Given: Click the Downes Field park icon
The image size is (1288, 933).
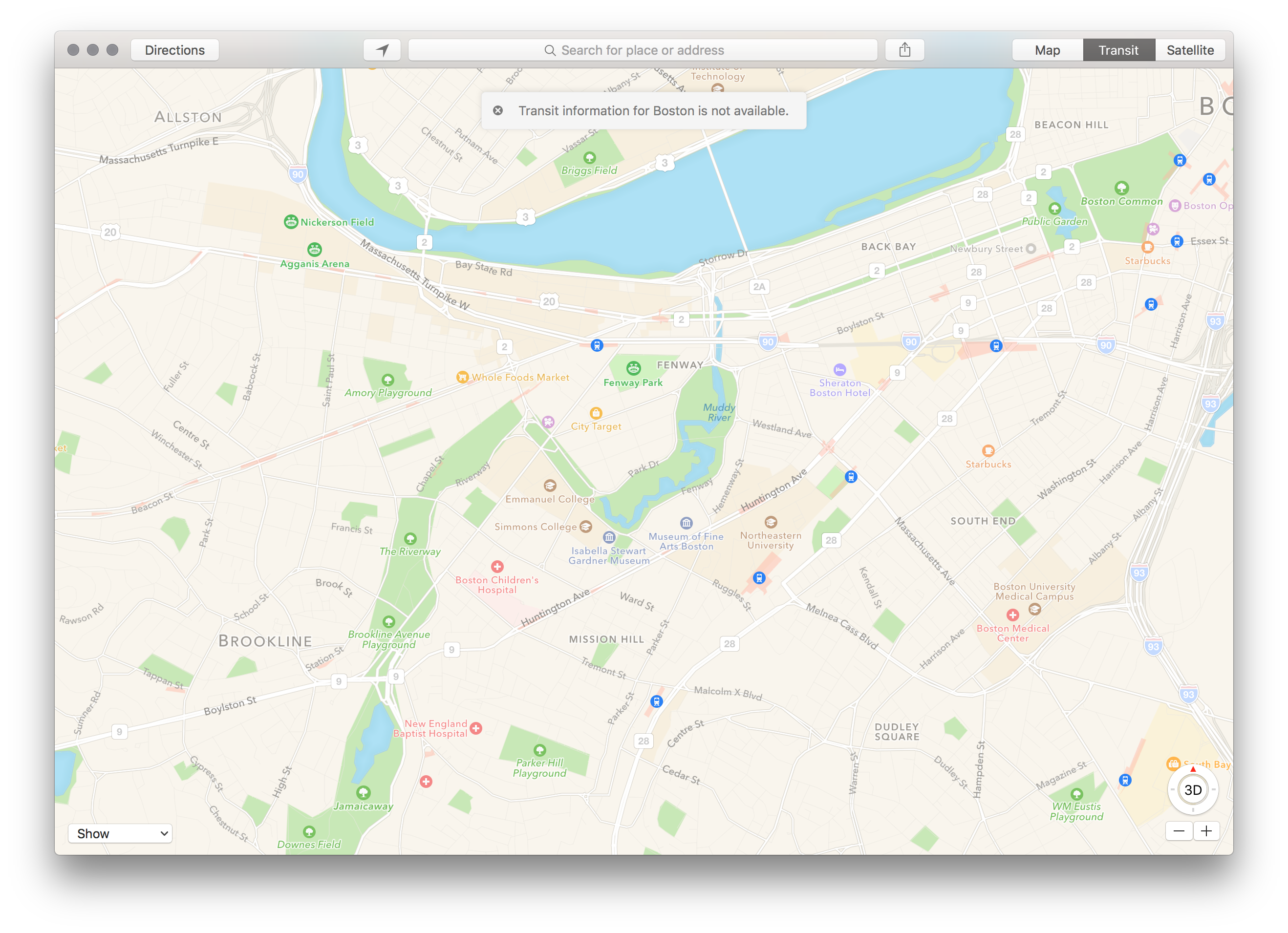Looking at the screenshot, I should point(309,832).
